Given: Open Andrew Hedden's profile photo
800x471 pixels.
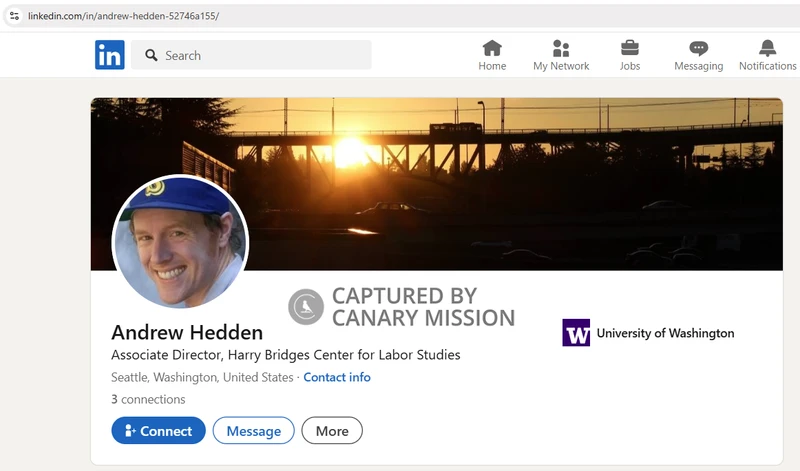Looking at the screenshot, I should tap(180, 241).
